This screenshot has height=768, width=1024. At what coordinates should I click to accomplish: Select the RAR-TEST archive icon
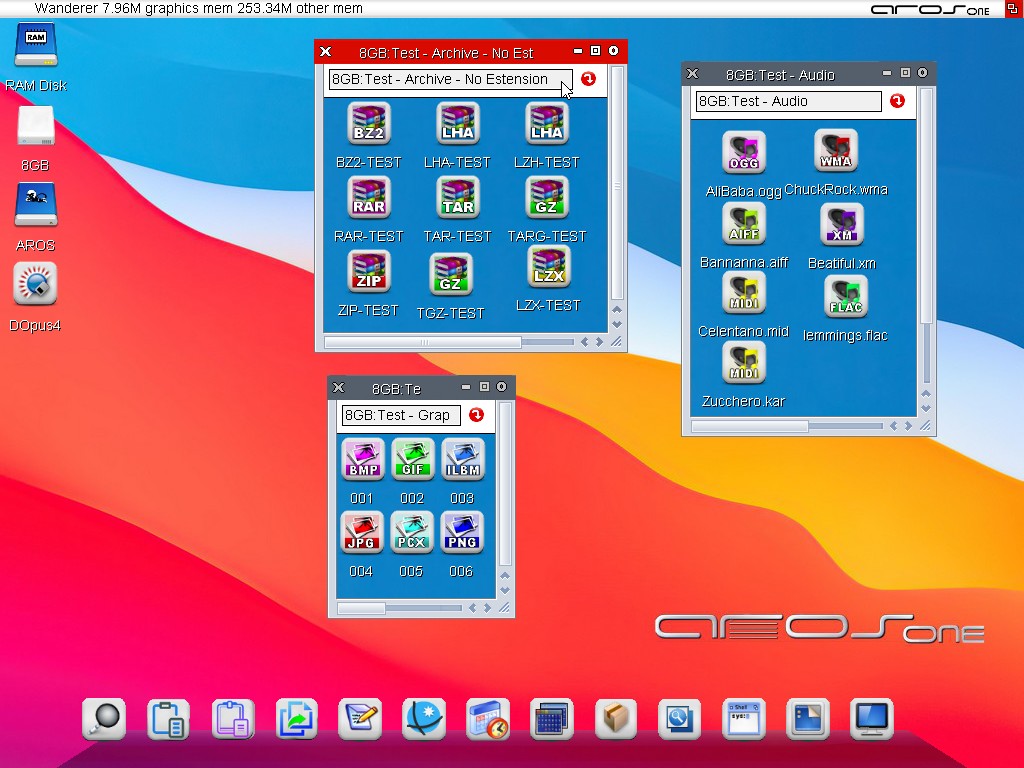pos(368,198)
